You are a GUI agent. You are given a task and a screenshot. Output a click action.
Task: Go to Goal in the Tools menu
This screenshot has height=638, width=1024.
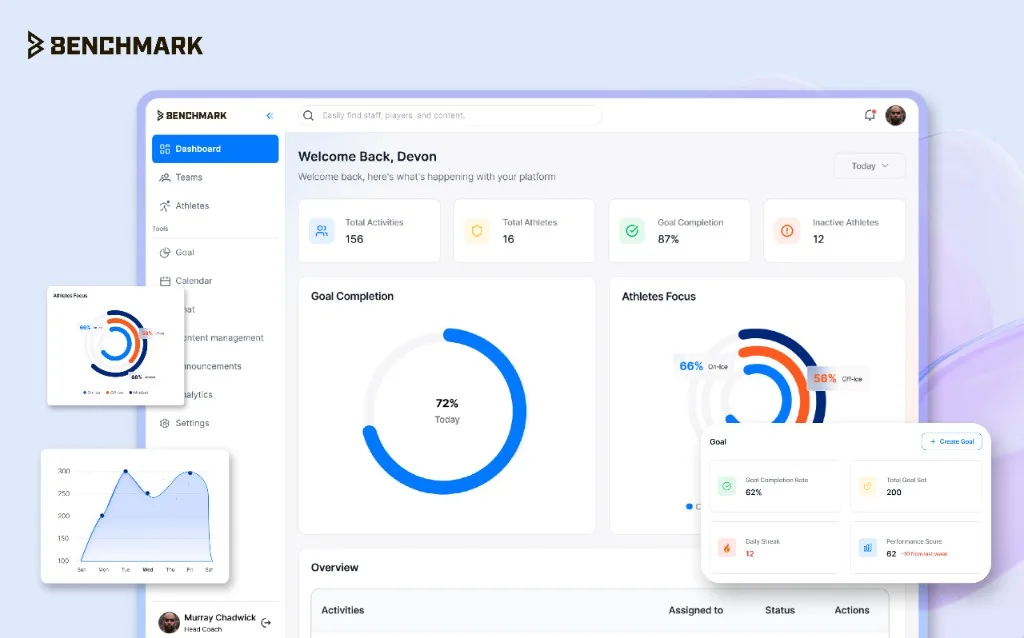(x=215, y=252)
